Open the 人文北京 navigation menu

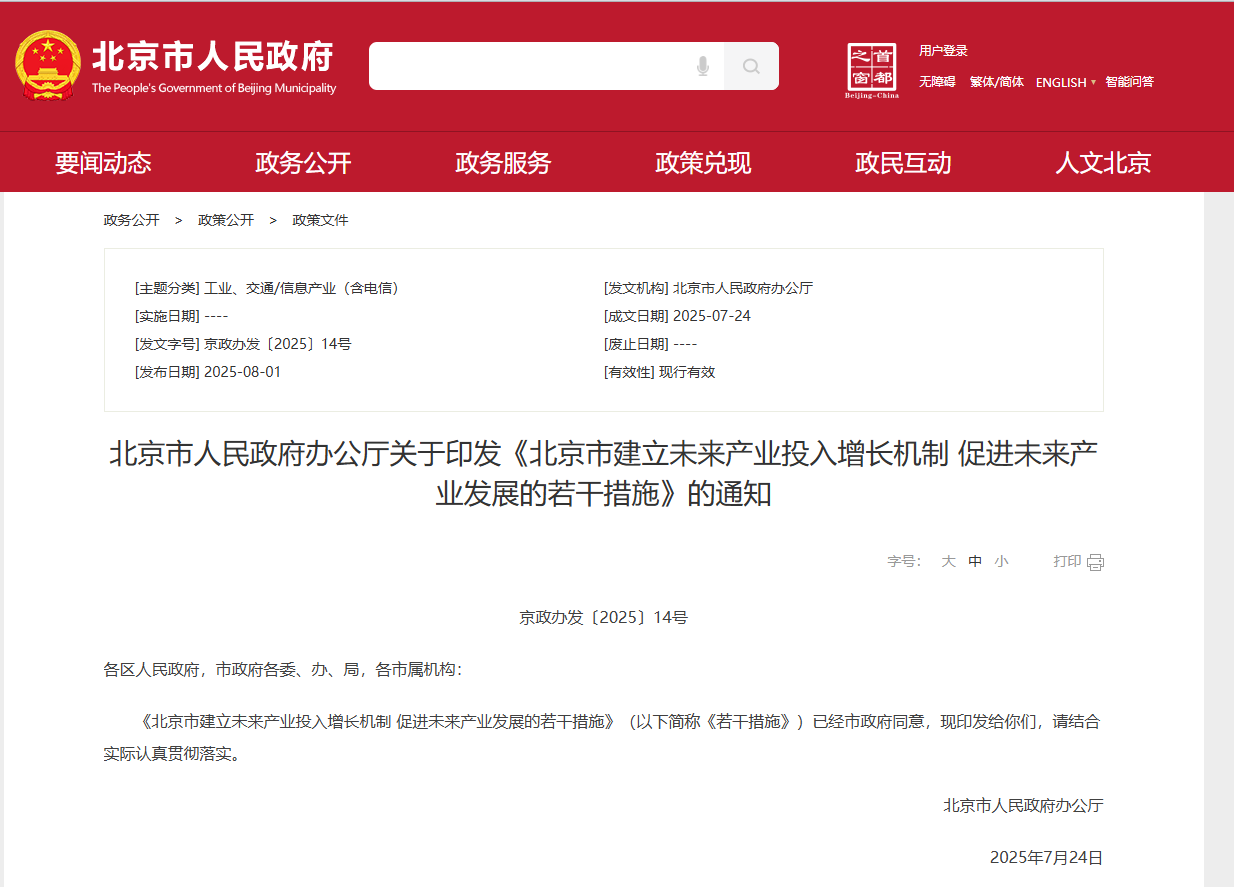(1103, 163)
